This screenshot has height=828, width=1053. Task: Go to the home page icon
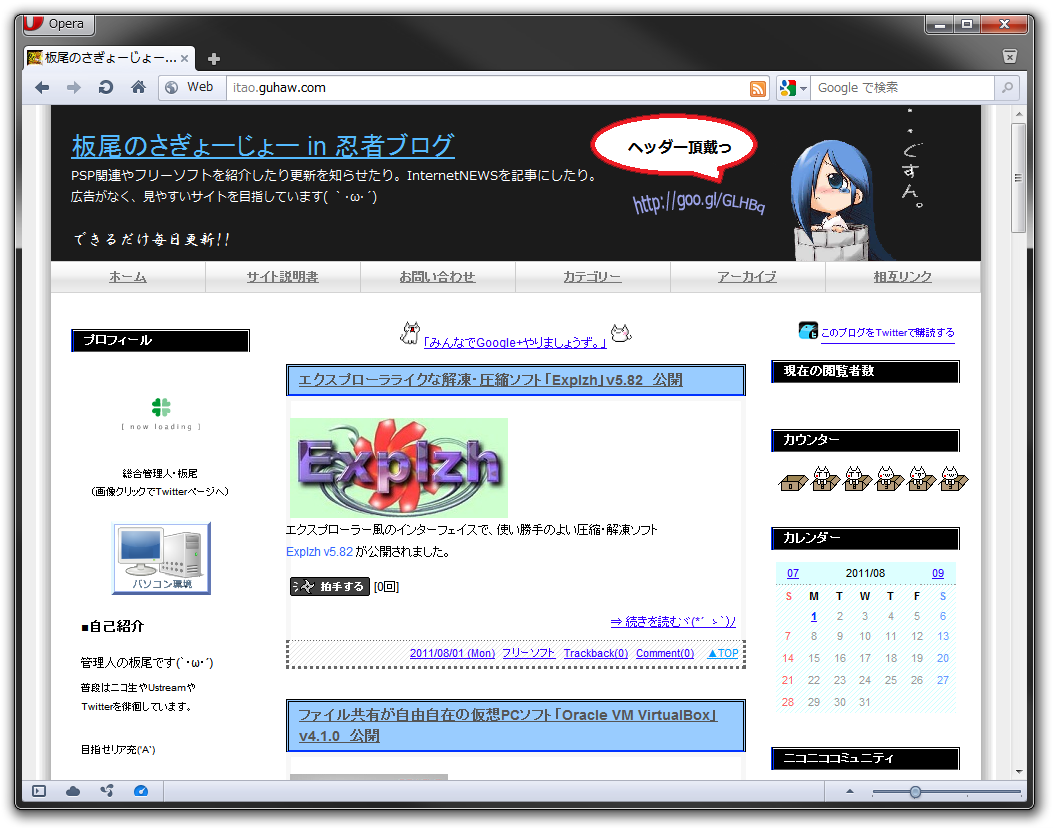click(138, 87)
